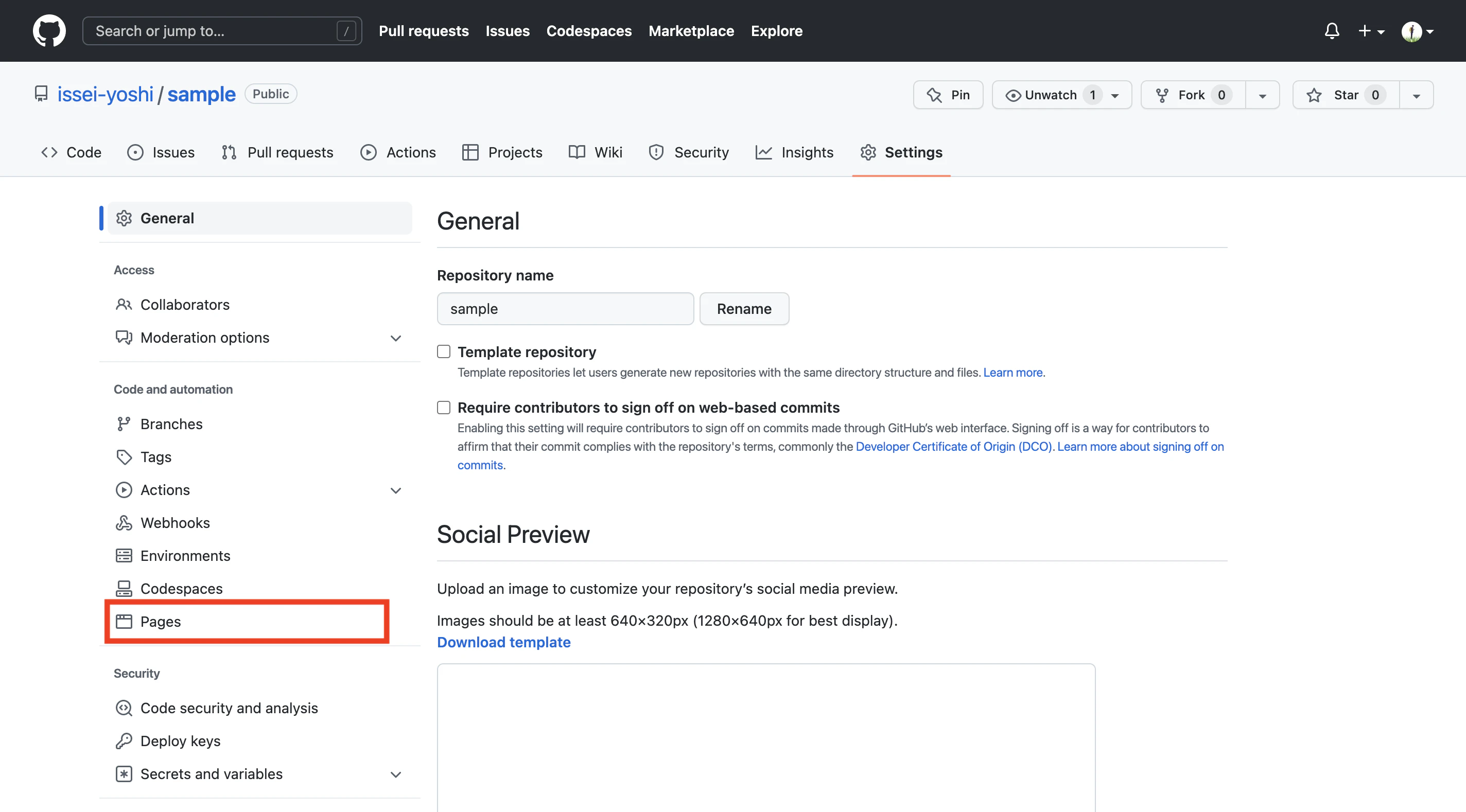
Task: Open Deploy keys settings
Action: (180, 741)
